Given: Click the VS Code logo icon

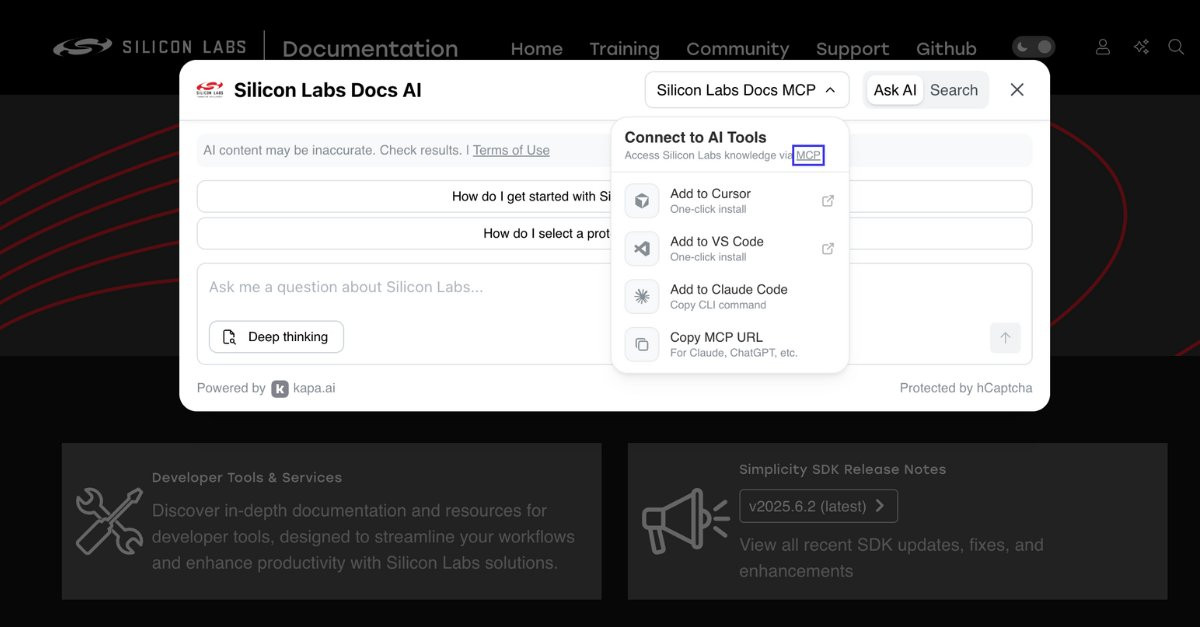Looking at the screenshot, I should click(x=642, y=249).
